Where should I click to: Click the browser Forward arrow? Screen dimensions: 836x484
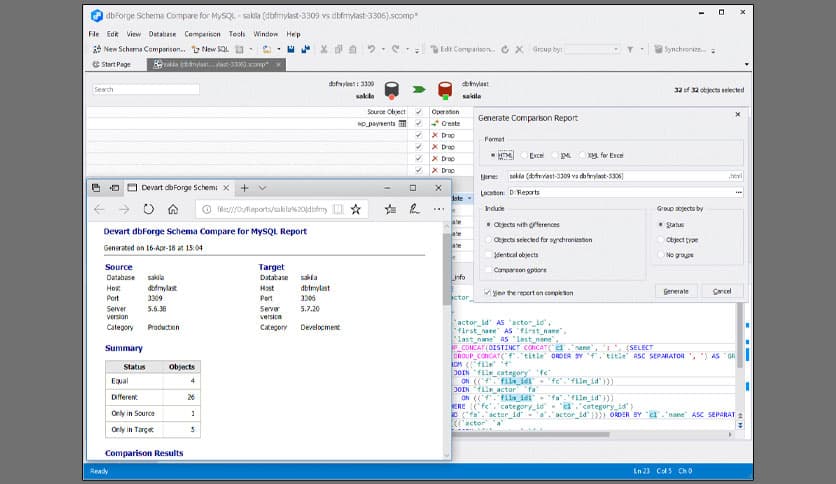124,209
